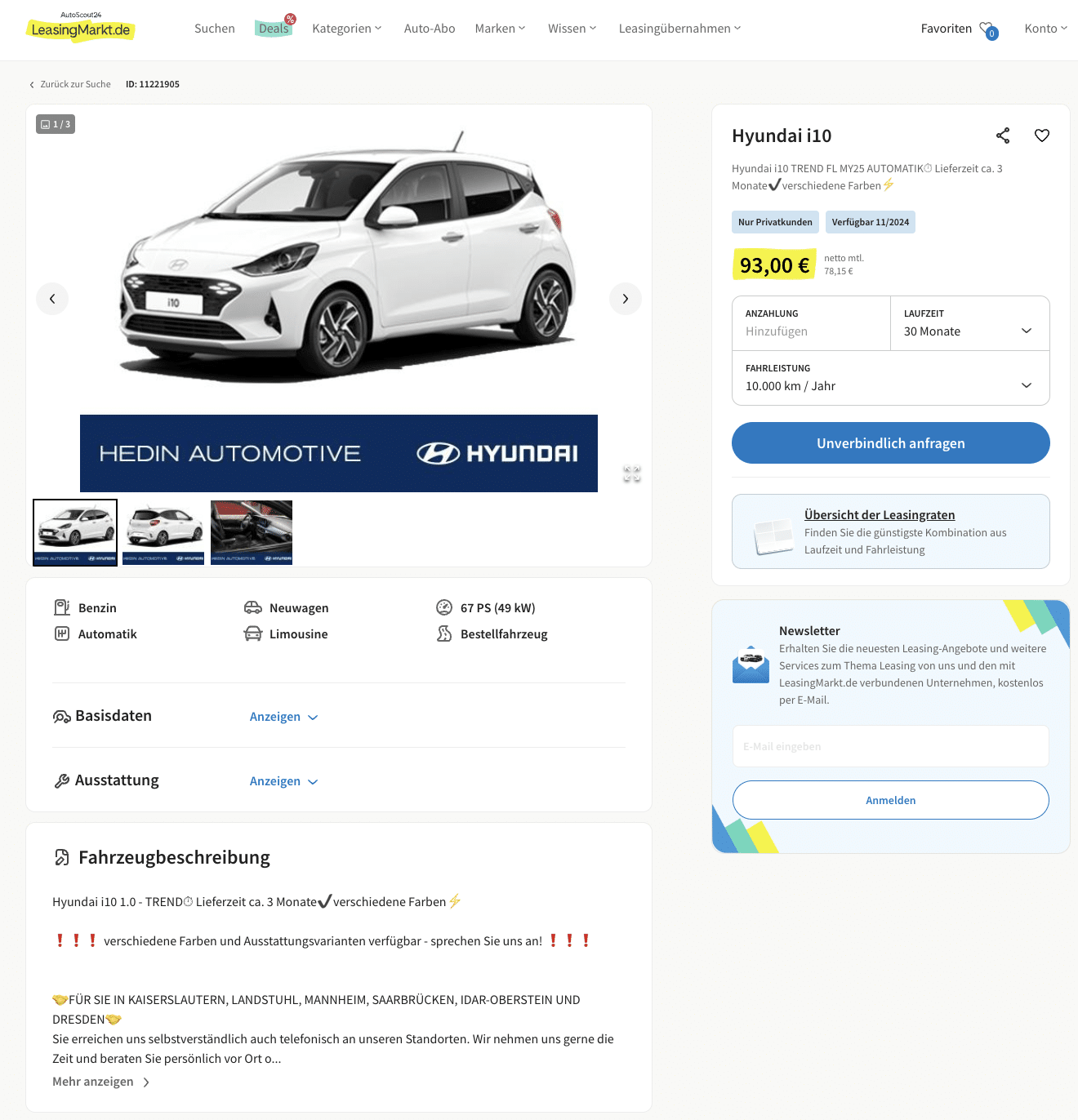Click the E-Mail eingeben newsletter field
Screen dimensions: 1078x1120
[x=891, y=746]
